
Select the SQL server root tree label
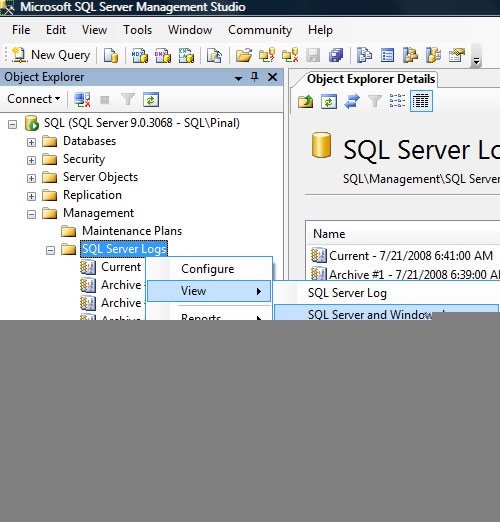coord(142,123)
